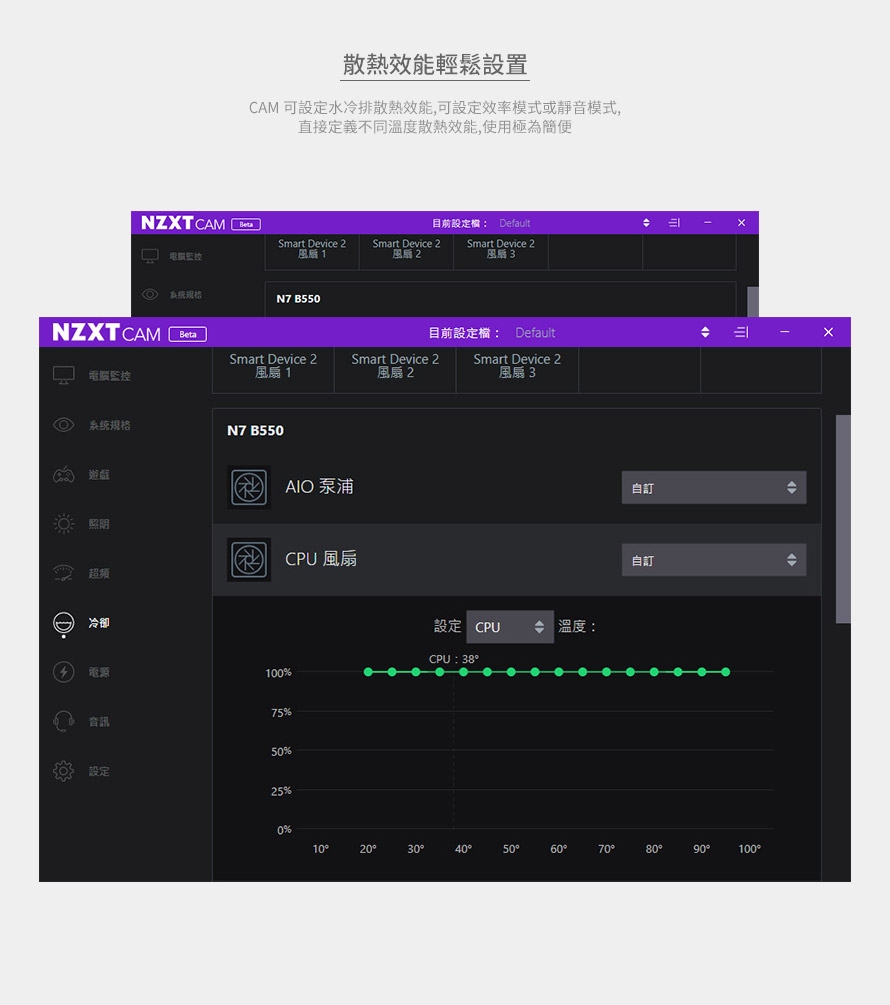The width and height of the screenshot is (890, 1005).
Task: Click the fan icon beside AIO 泵浦
Action: pos(249,487)
